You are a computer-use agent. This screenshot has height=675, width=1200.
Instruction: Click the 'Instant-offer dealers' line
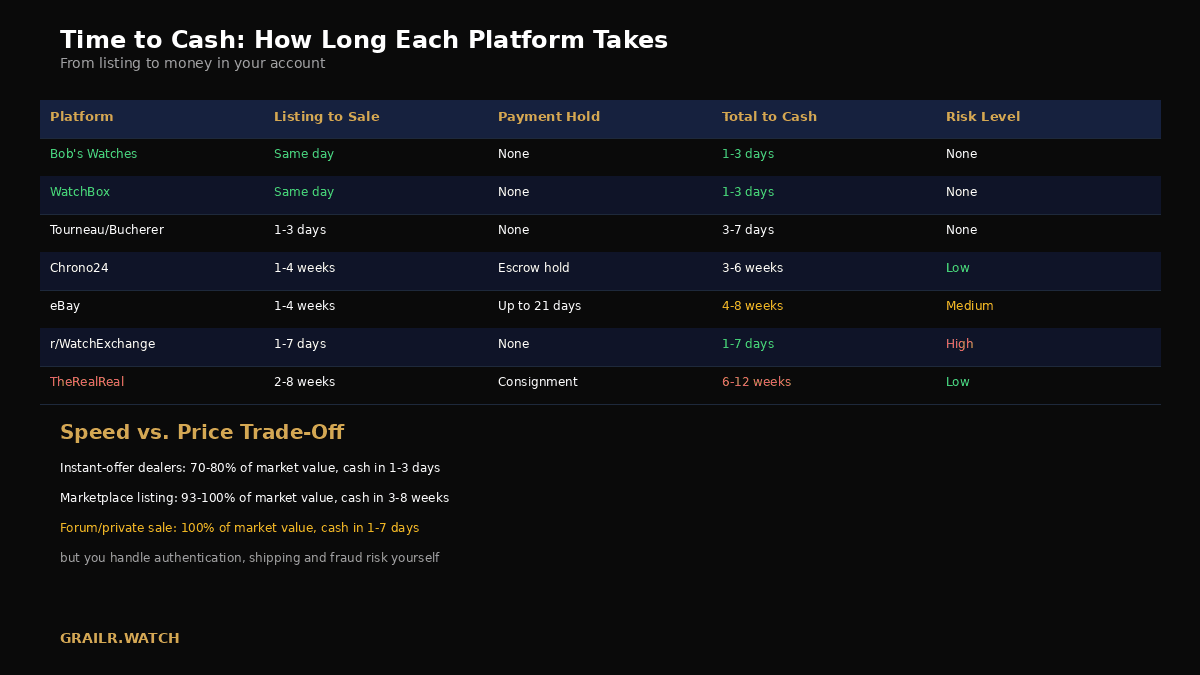click(x=250, y=468)
